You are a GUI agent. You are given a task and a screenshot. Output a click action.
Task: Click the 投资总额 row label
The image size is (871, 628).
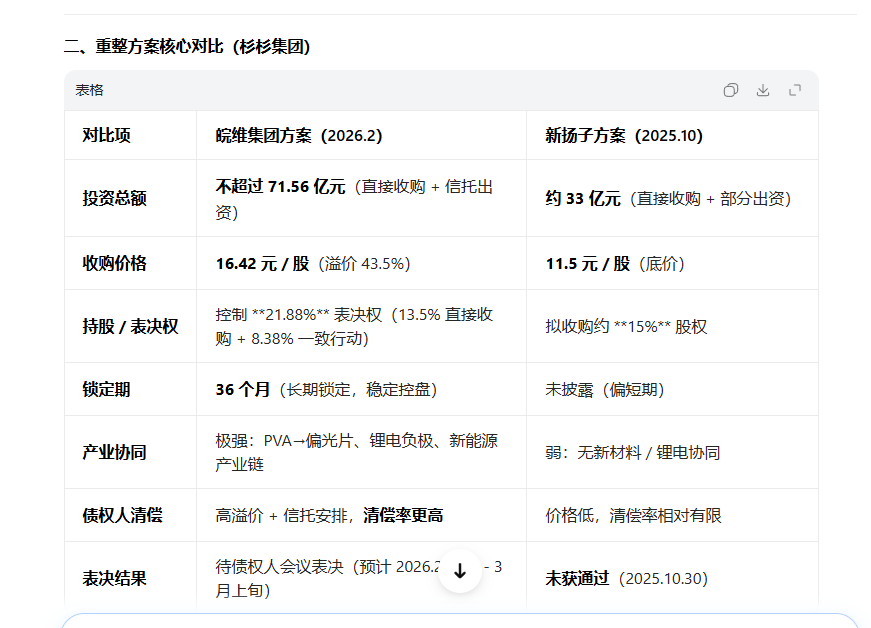click(x=114, y=198)
